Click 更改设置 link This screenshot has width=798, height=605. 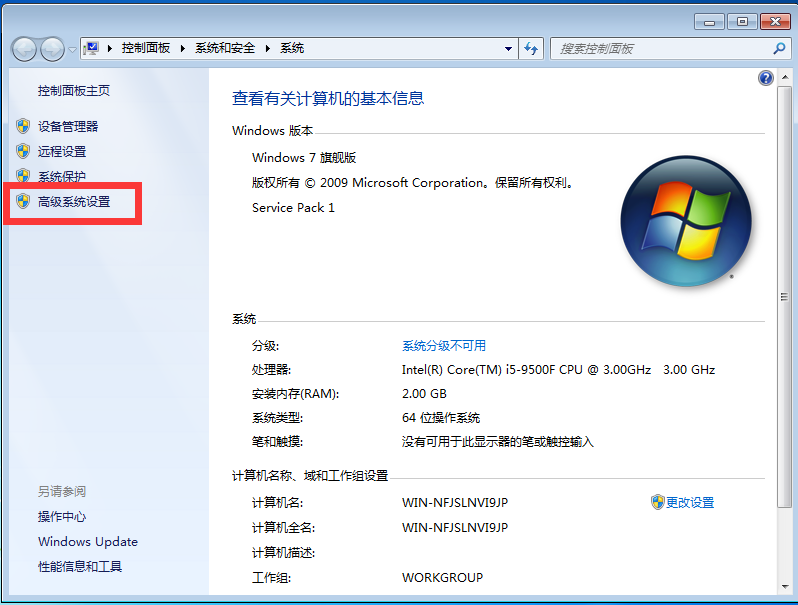tap(690, 502)
